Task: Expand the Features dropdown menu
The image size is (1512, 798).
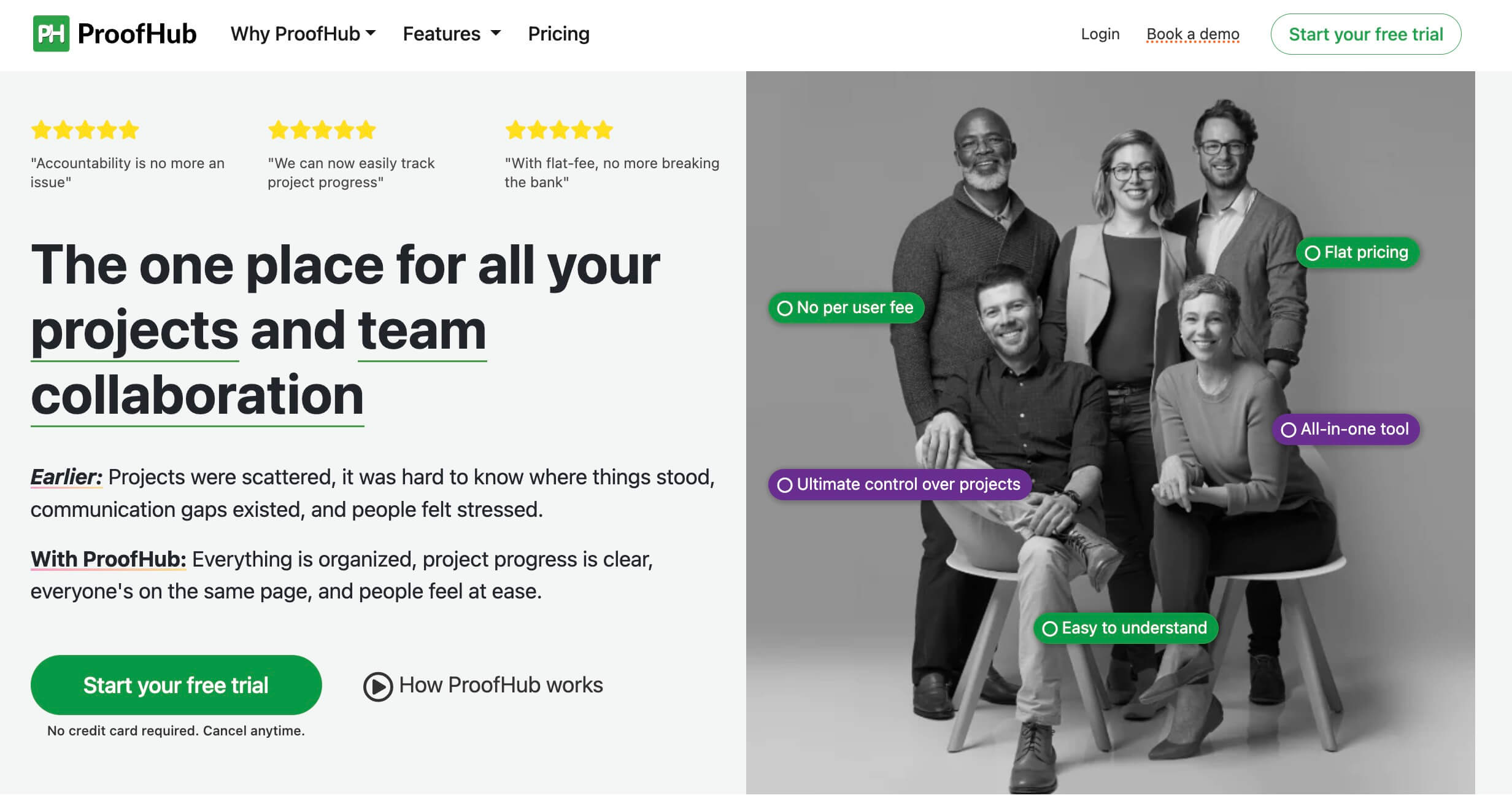Action: tap(452, 34)
